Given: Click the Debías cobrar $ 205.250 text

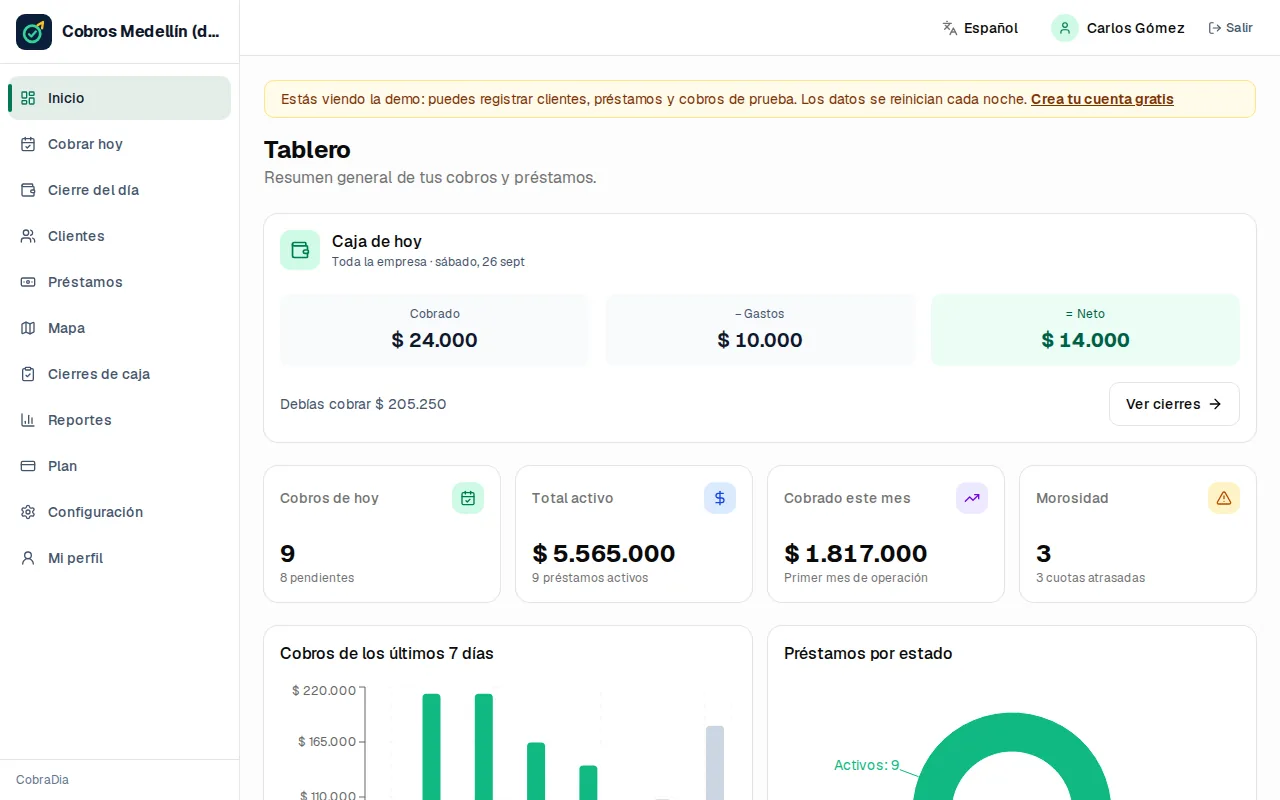Looking at the screenshot, I should coord(363,404).
